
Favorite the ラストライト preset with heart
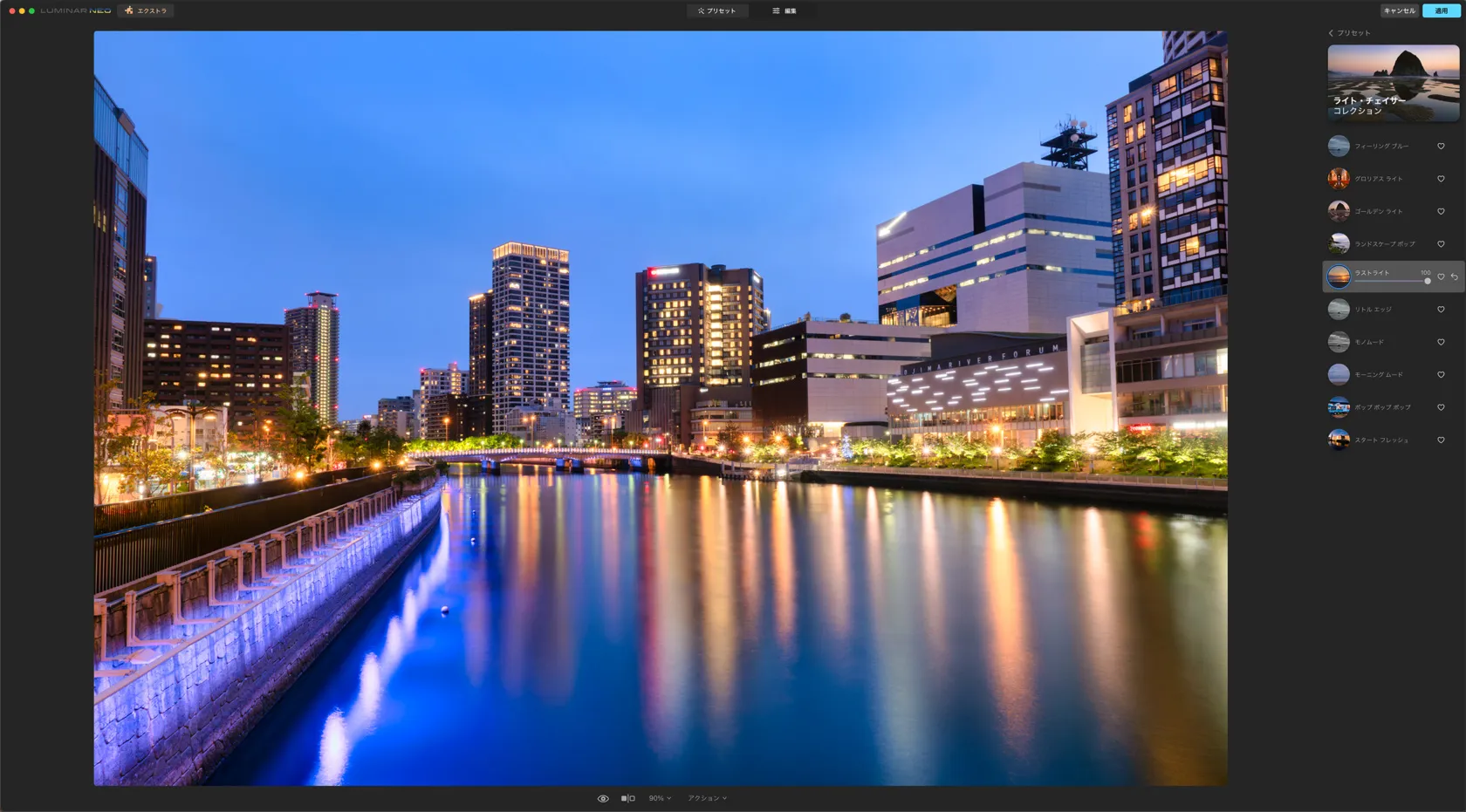tap(1441, 276)
